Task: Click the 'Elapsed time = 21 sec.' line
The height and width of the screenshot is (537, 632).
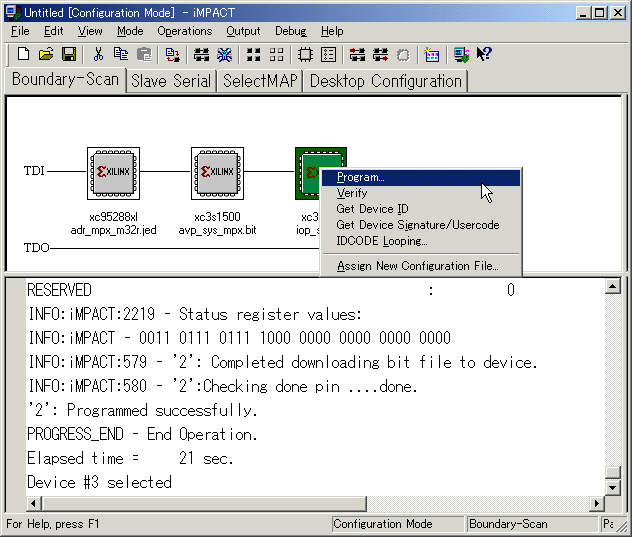Action: pos(130,458)
